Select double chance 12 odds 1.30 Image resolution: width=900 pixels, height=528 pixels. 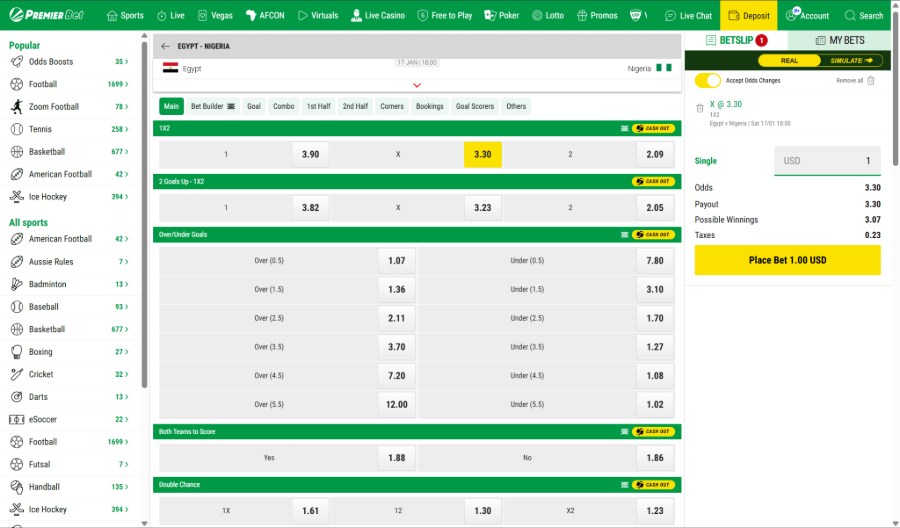(x=483, y=511)
